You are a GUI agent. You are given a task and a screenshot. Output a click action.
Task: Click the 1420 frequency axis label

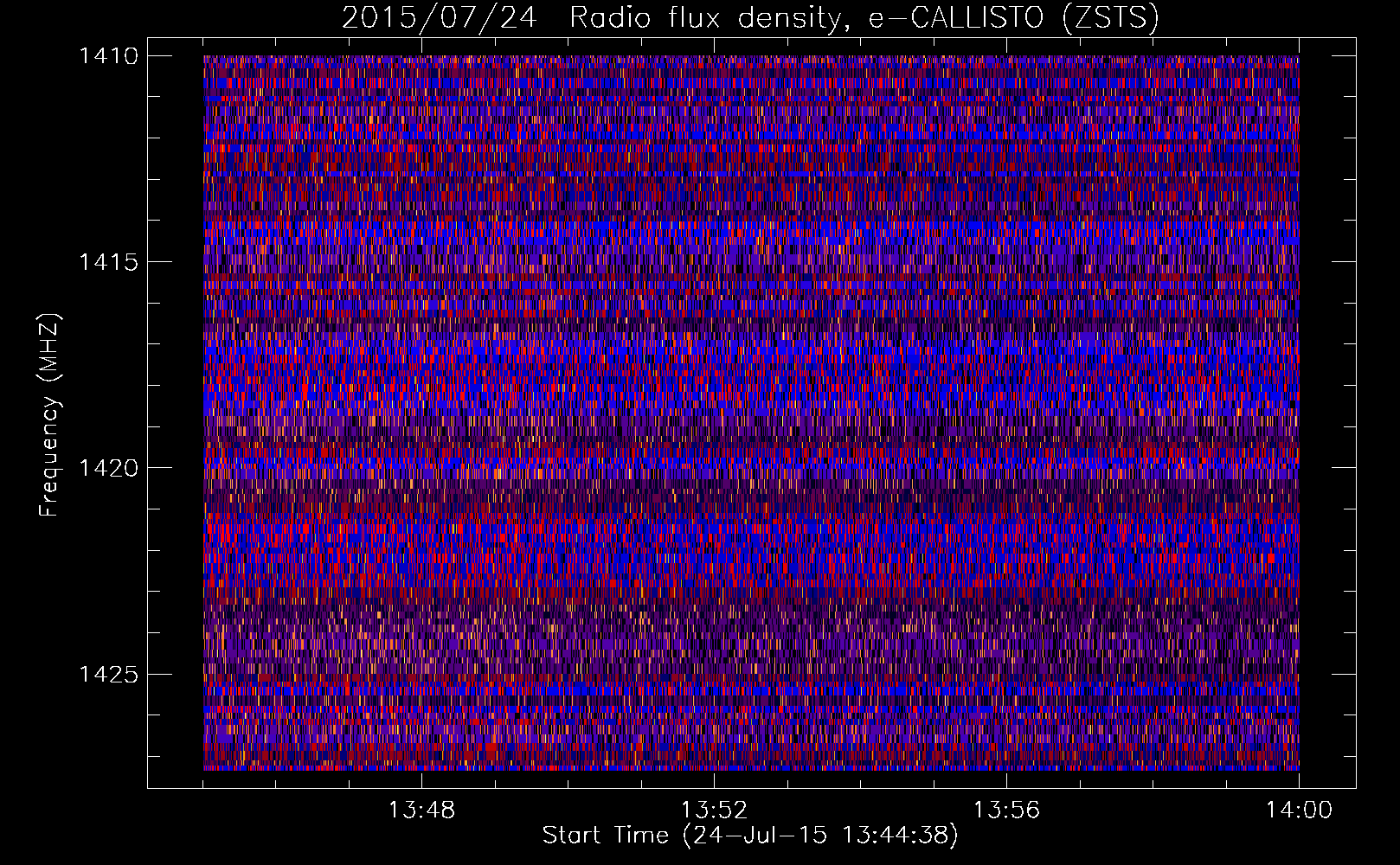pyautogui.click(x=108, y=468)
